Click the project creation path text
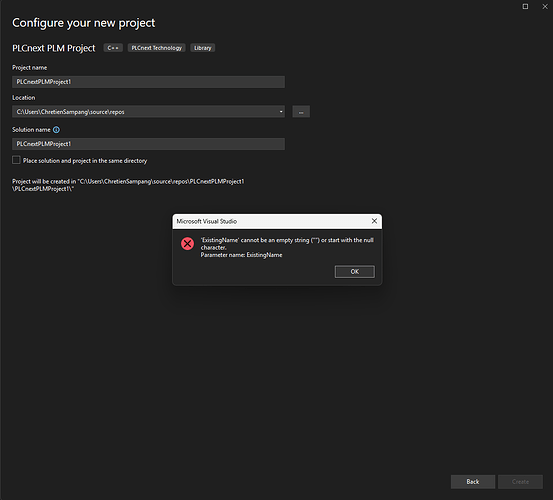553x500 pixels. (x=128, y=185)
